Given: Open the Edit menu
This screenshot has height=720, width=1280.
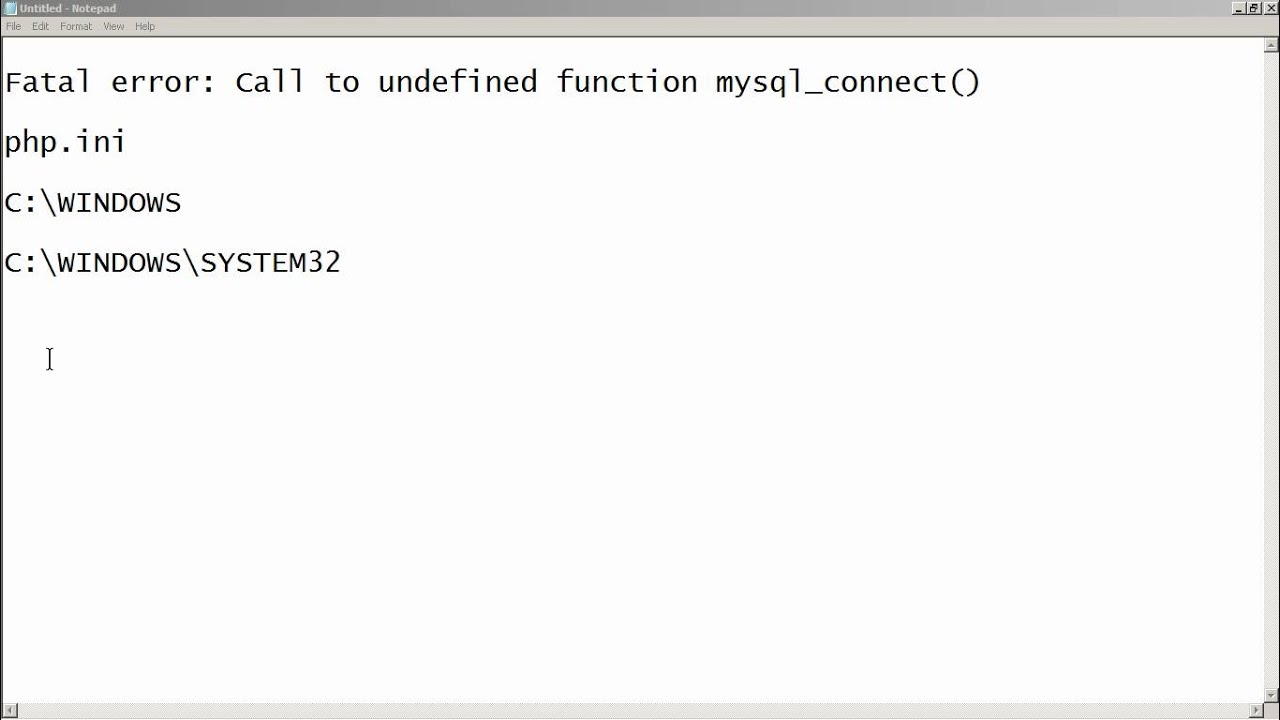Looking at the screenshot, I should (x=40, y=26).
